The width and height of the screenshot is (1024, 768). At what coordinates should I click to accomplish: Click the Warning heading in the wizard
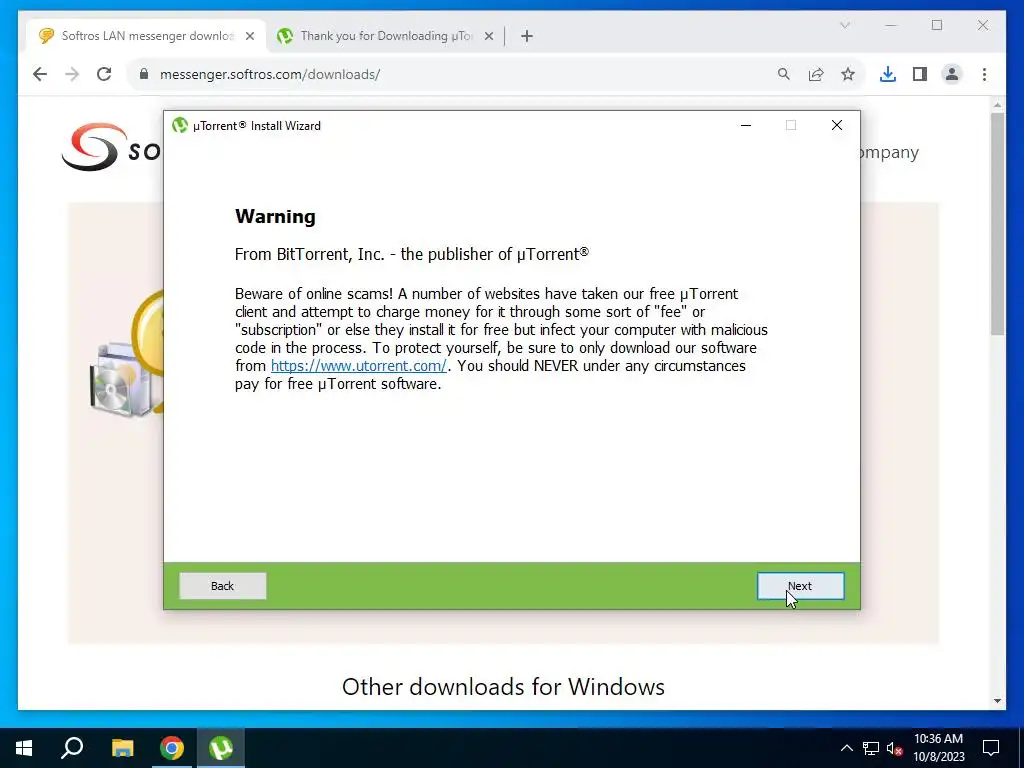click(x=275, y=216)
